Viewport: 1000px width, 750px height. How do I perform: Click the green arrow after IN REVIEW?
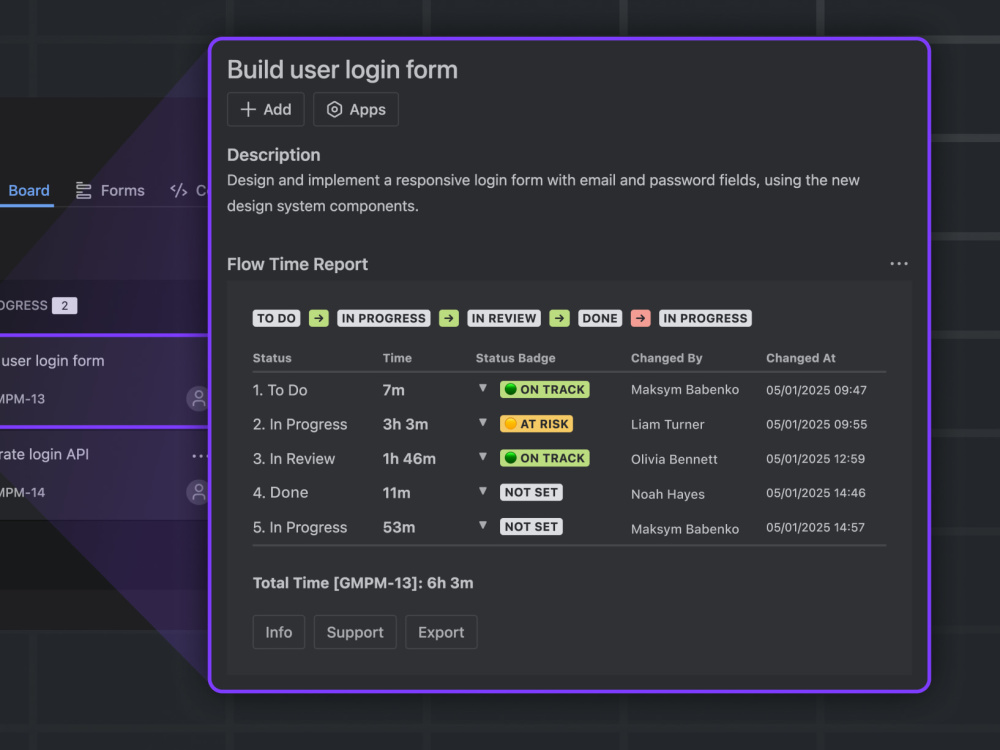(x=559, y=318)
